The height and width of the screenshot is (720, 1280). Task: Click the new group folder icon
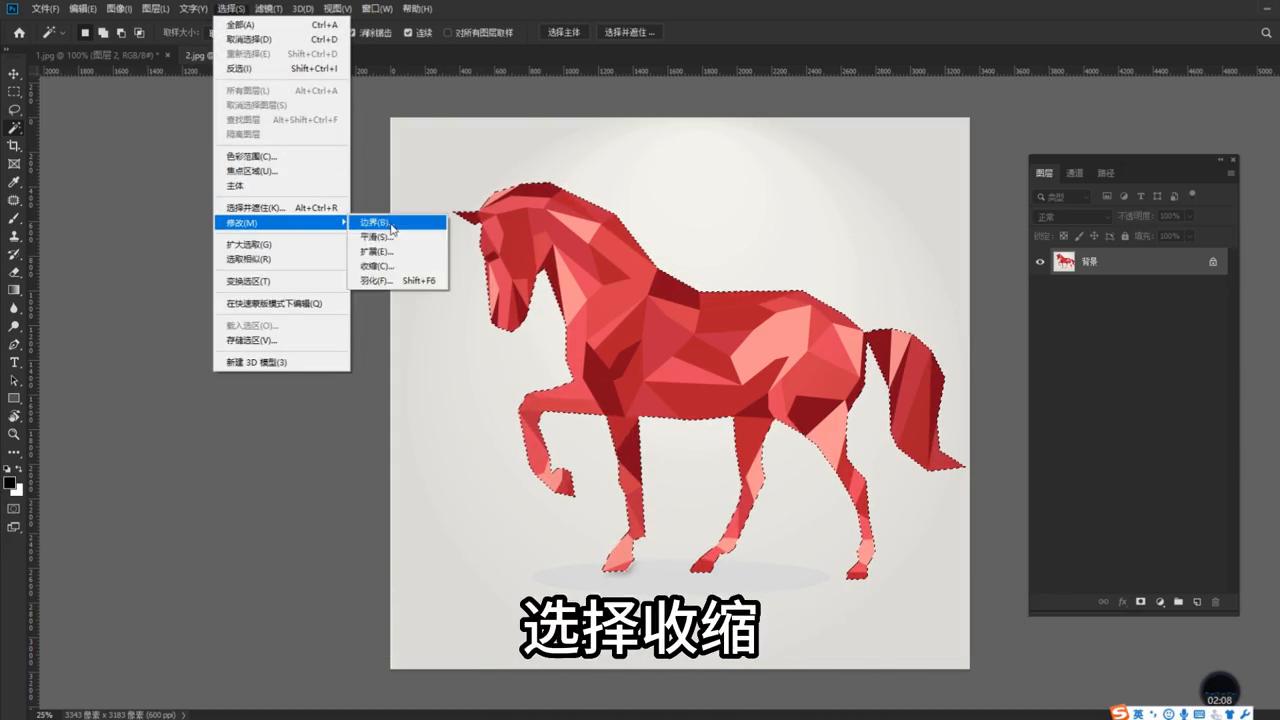tap(1178, 602)
